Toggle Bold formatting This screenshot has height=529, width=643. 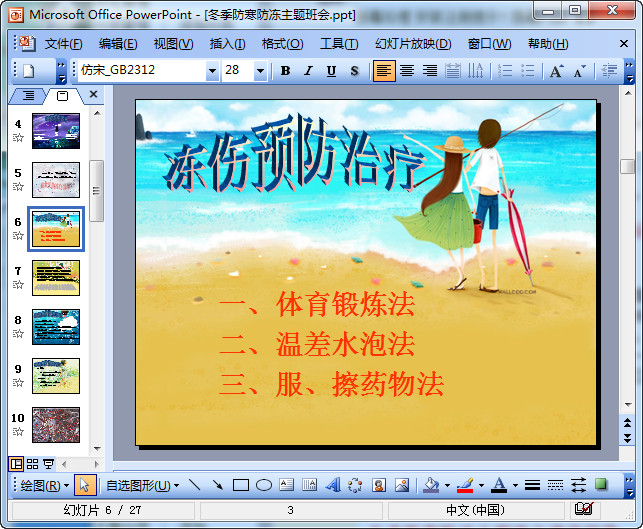pyautogui.click(x=285, y=71)
